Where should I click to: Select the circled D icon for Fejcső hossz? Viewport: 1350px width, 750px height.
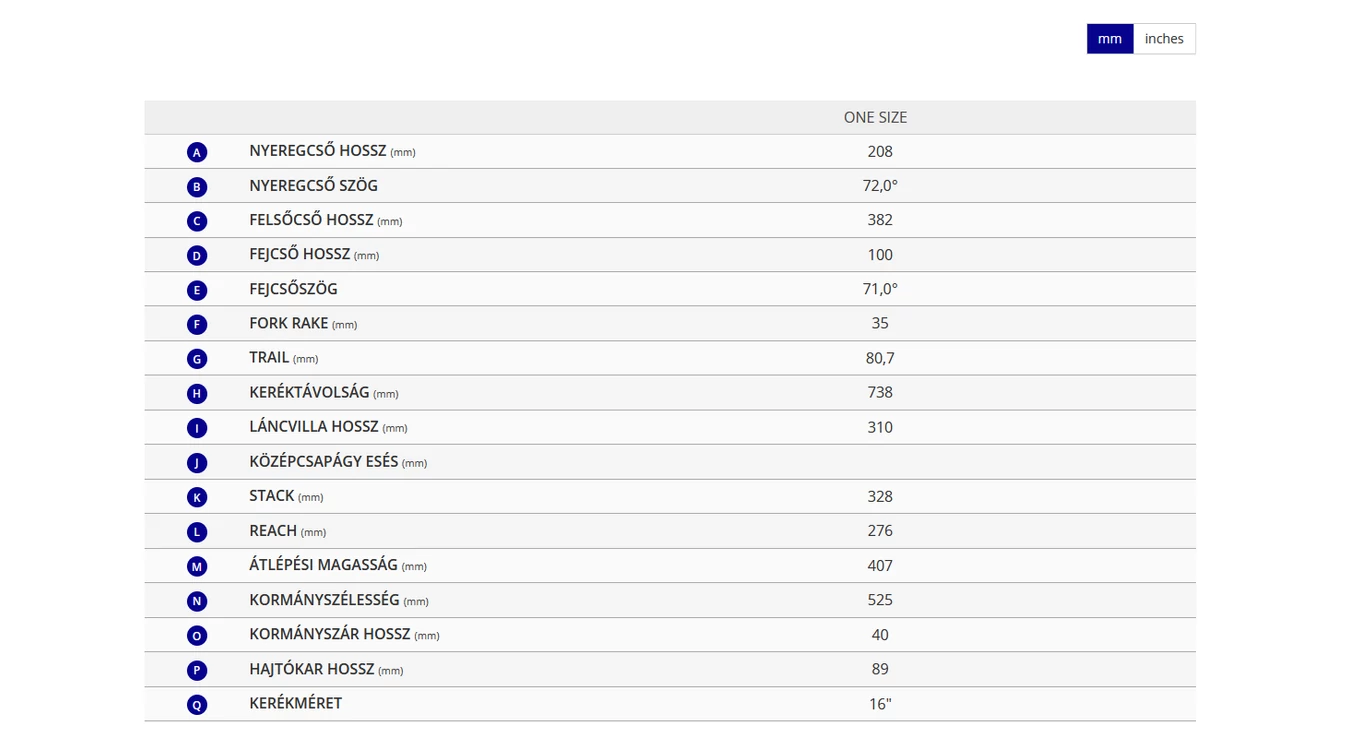coord(197,256)
